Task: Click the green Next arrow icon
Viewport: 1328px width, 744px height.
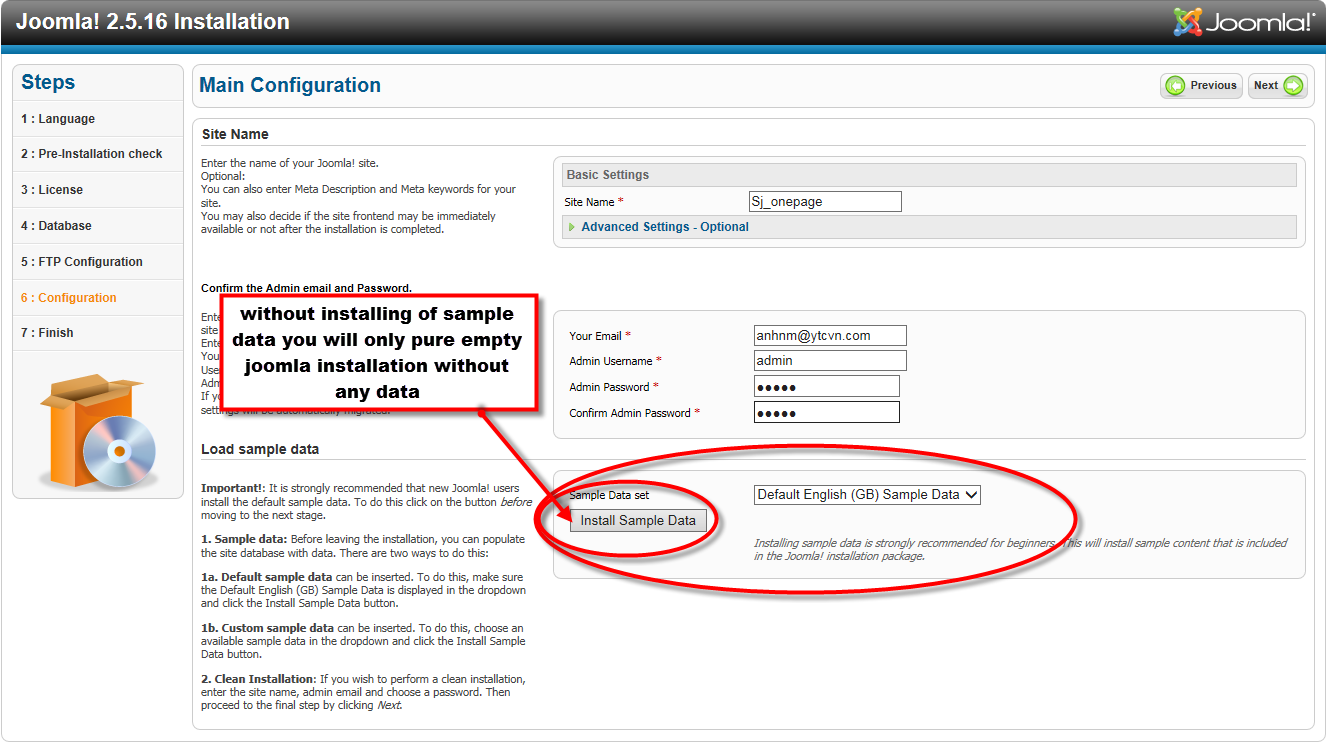Action: (1293, 86)
